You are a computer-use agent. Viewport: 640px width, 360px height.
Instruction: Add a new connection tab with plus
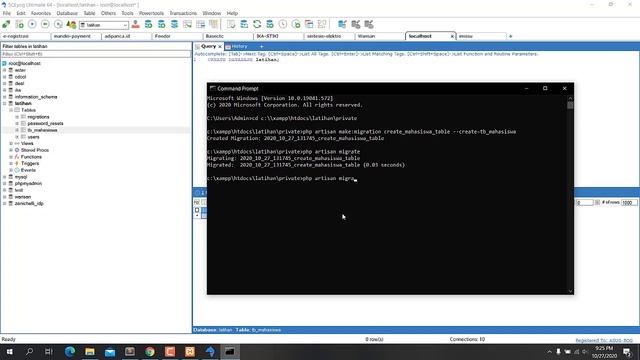point(510,36)
